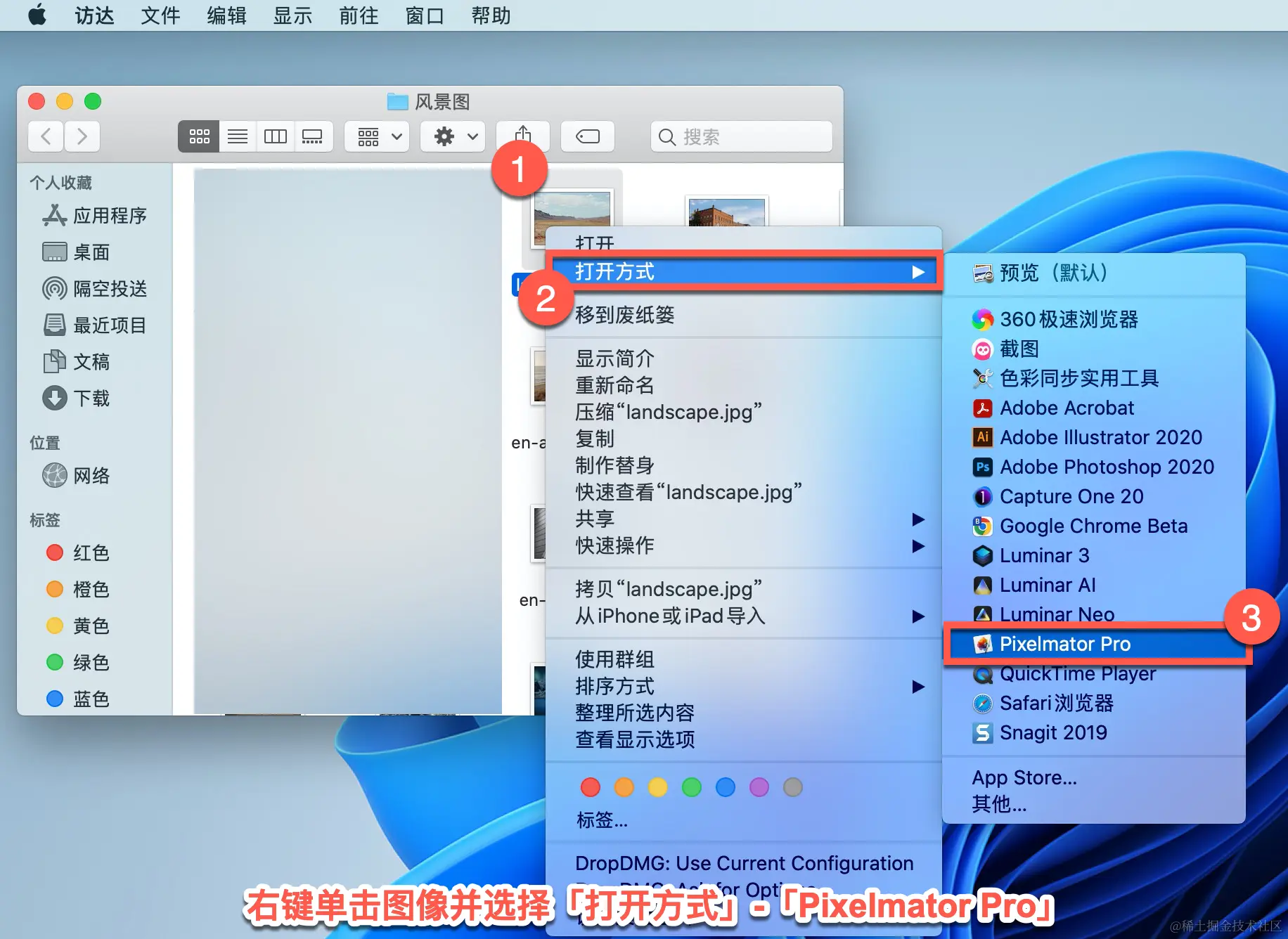The height and width of the screenshot is (939, 1288).
Task: Go forward in Finder window
Action: pos(82,136)
